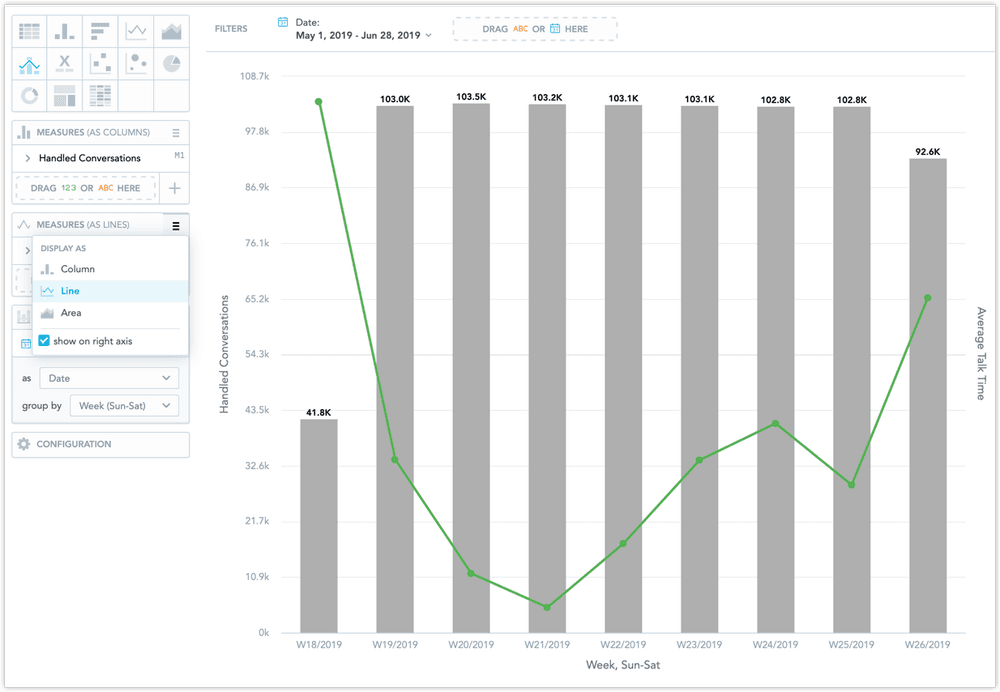Select the bar chart type icon
This screenshot has height=692, width=1000.
64,30
